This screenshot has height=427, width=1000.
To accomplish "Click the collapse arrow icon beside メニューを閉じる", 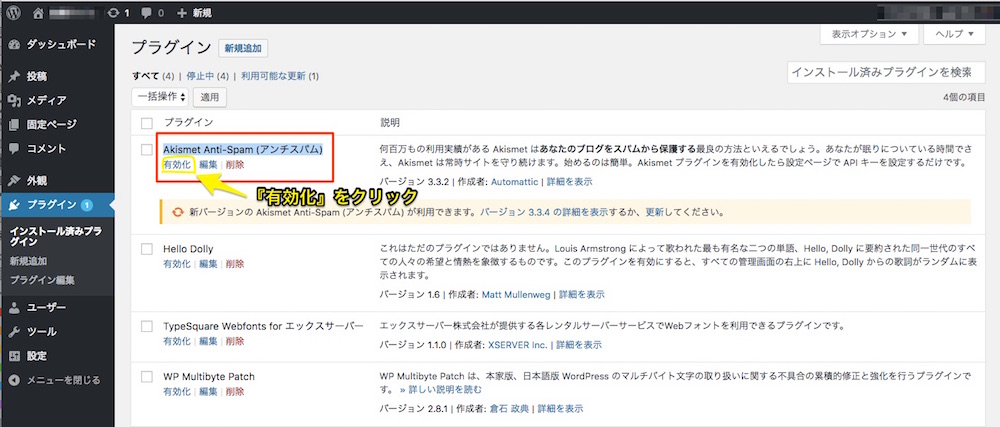I will point(15,380).
